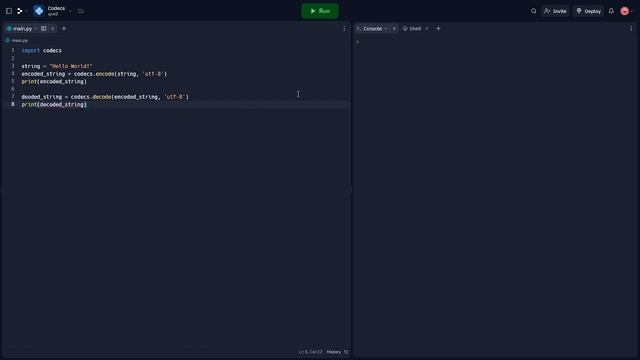Close the Console tab
Viewport: 640px width, 360px height.
[x=394, y=29]
